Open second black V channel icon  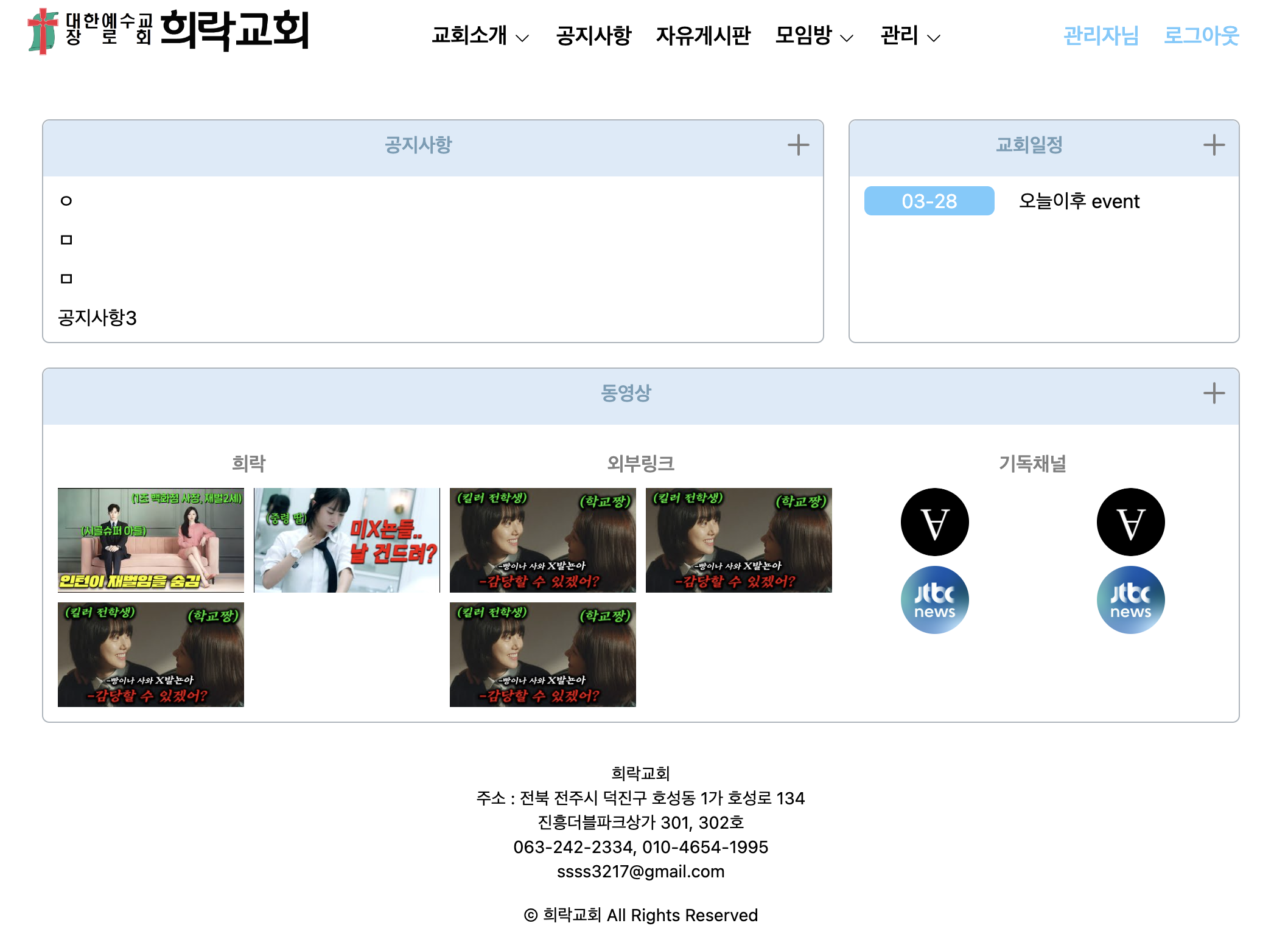[1130, 522]
